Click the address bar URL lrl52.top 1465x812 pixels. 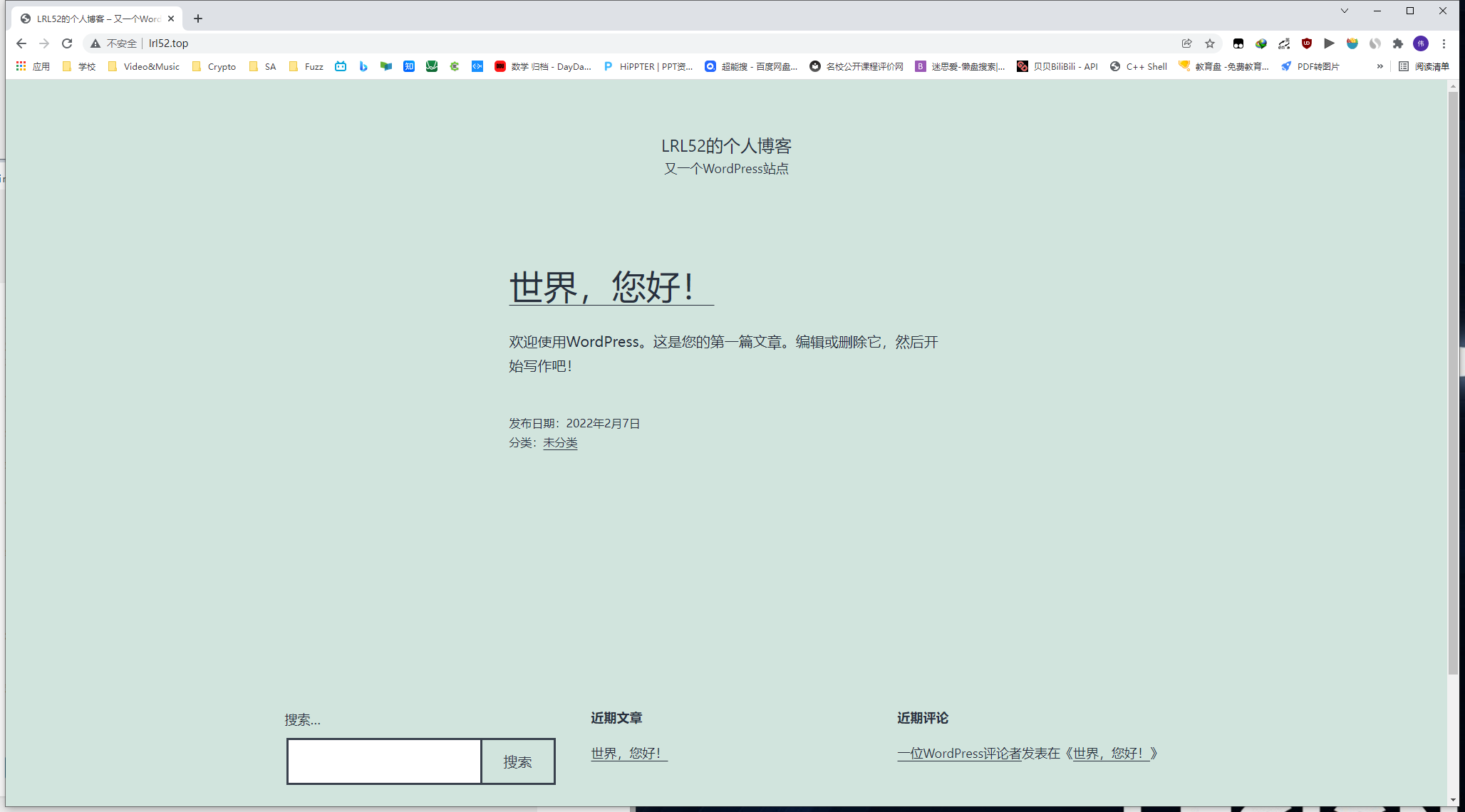click(x=168, y=43)
